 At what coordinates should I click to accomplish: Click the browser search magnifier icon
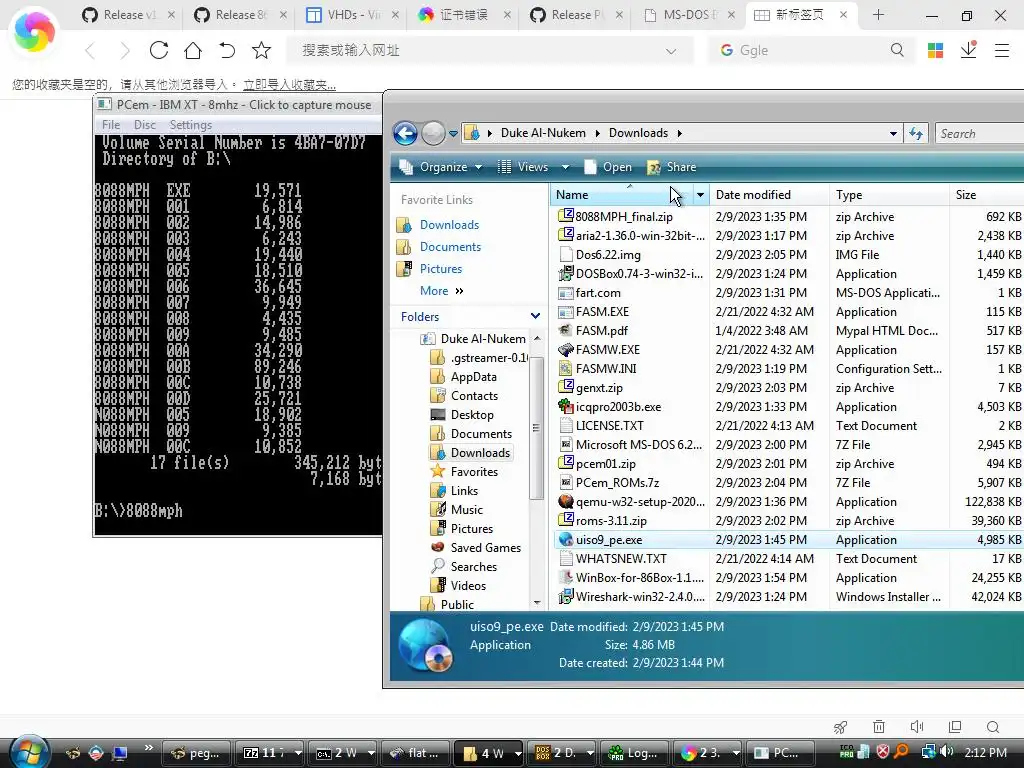[897, 50]
